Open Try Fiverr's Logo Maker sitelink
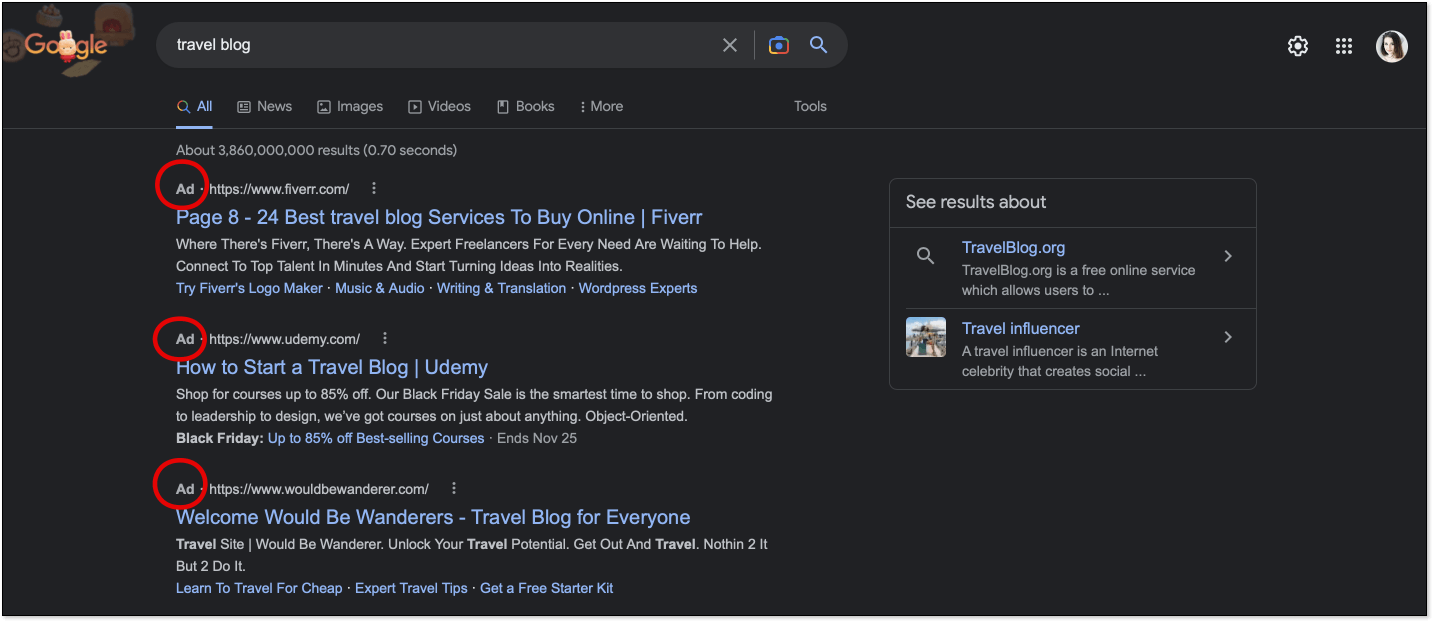 tap(249, 288)
